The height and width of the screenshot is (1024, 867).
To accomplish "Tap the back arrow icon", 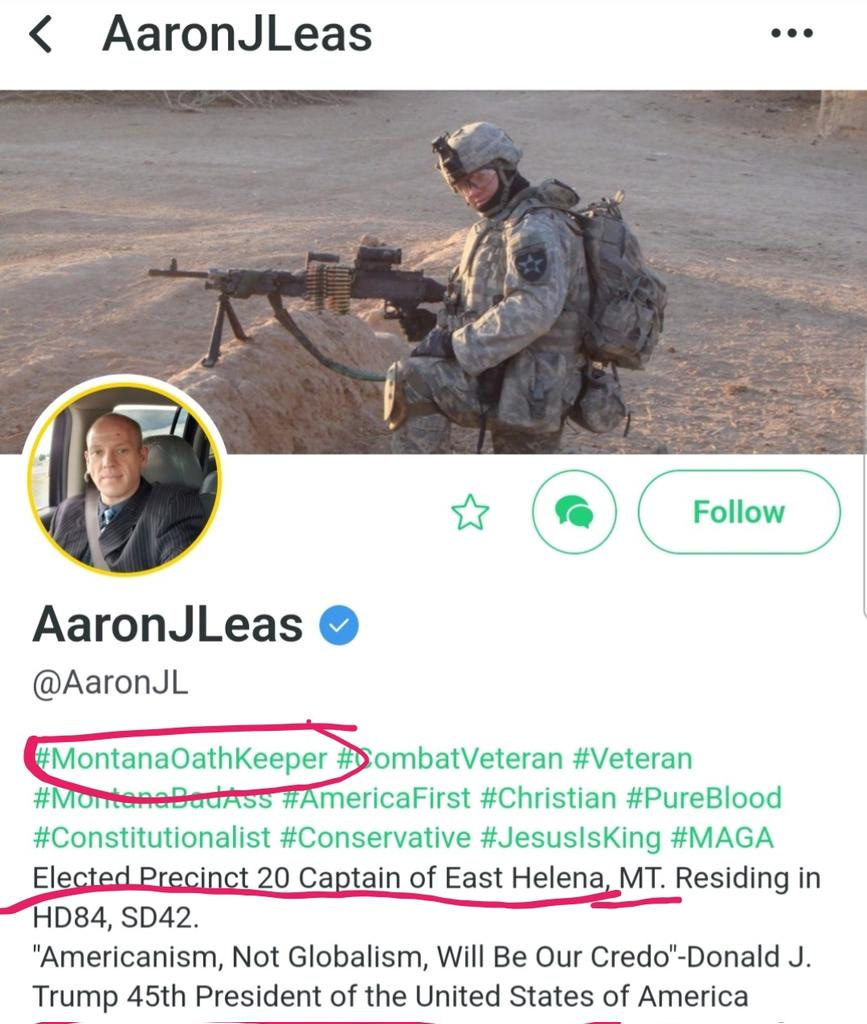I will click(x=40, y=34).
